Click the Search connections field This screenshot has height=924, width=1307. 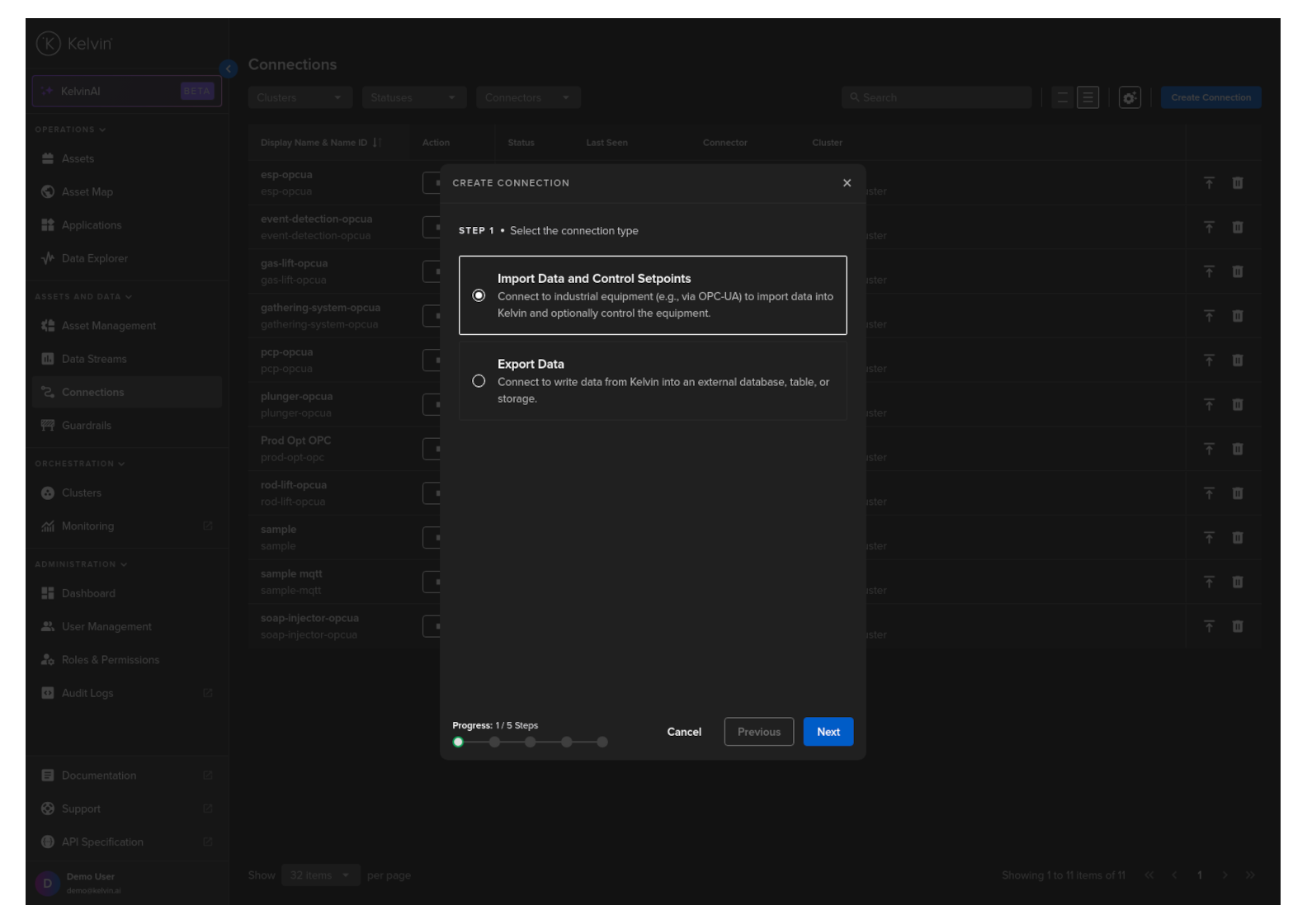click(937, 97)
